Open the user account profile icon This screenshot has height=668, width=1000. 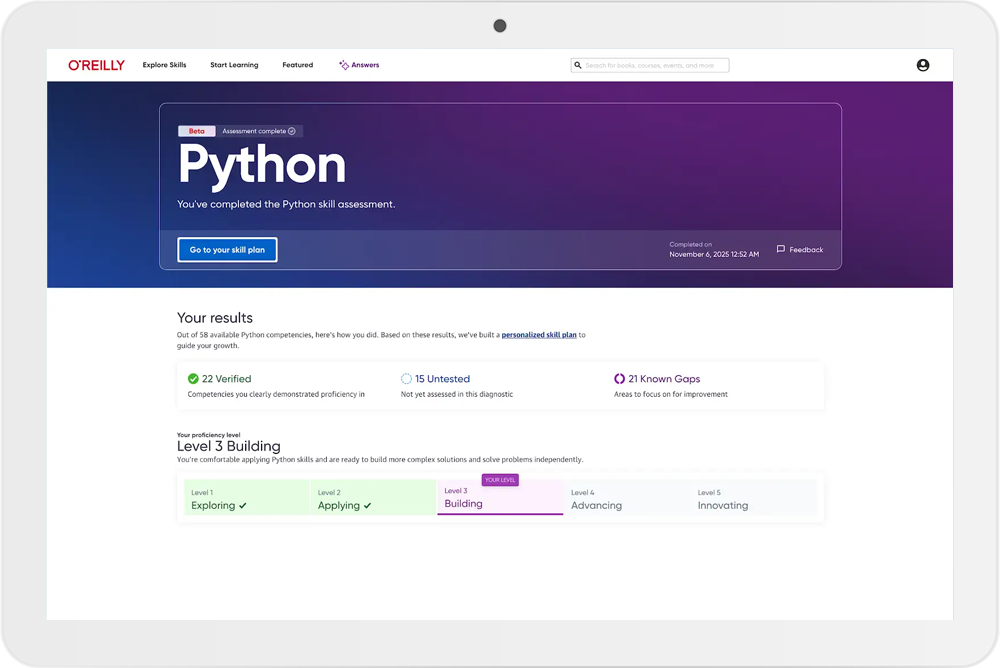coord(922,65)
